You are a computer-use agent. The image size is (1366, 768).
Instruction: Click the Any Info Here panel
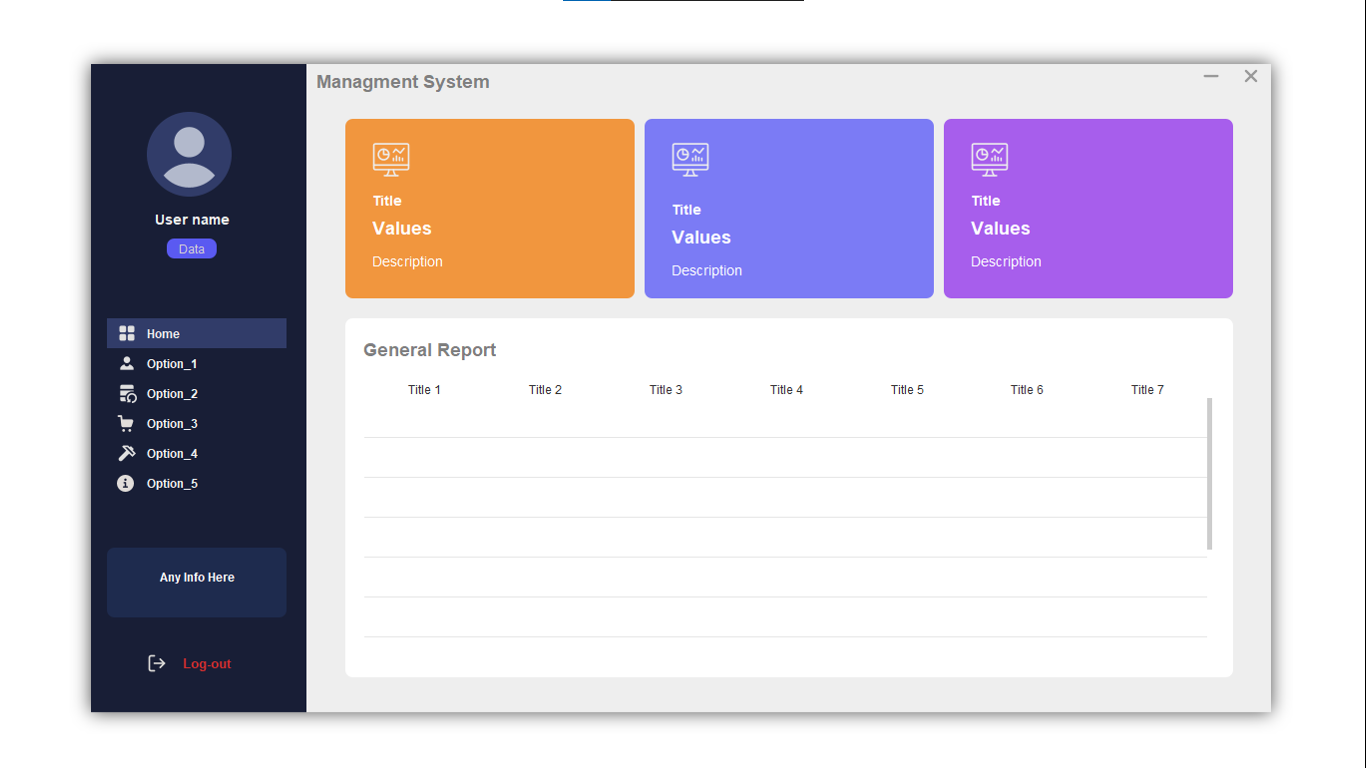(197, 582)
